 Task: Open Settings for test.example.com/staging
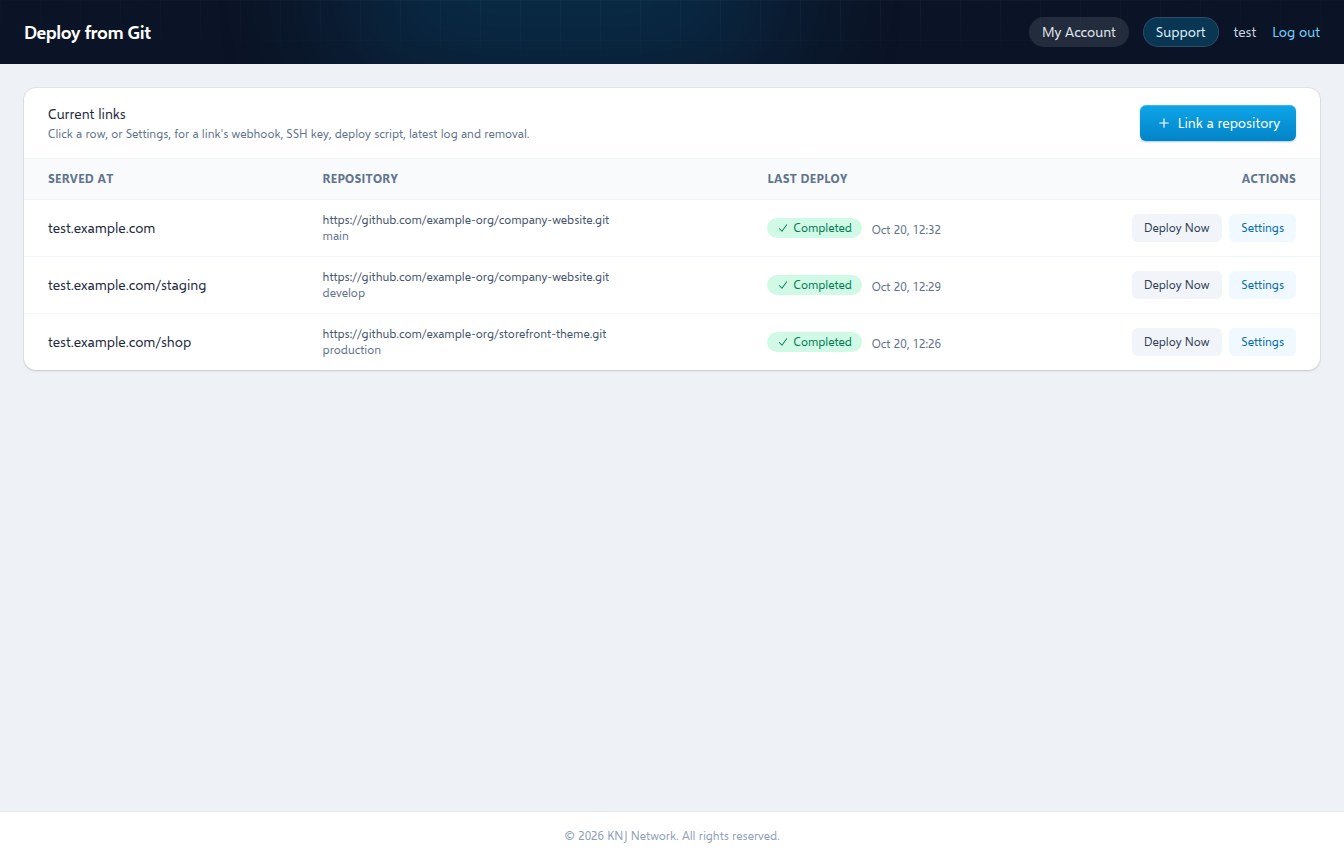tap(1262, 285)
